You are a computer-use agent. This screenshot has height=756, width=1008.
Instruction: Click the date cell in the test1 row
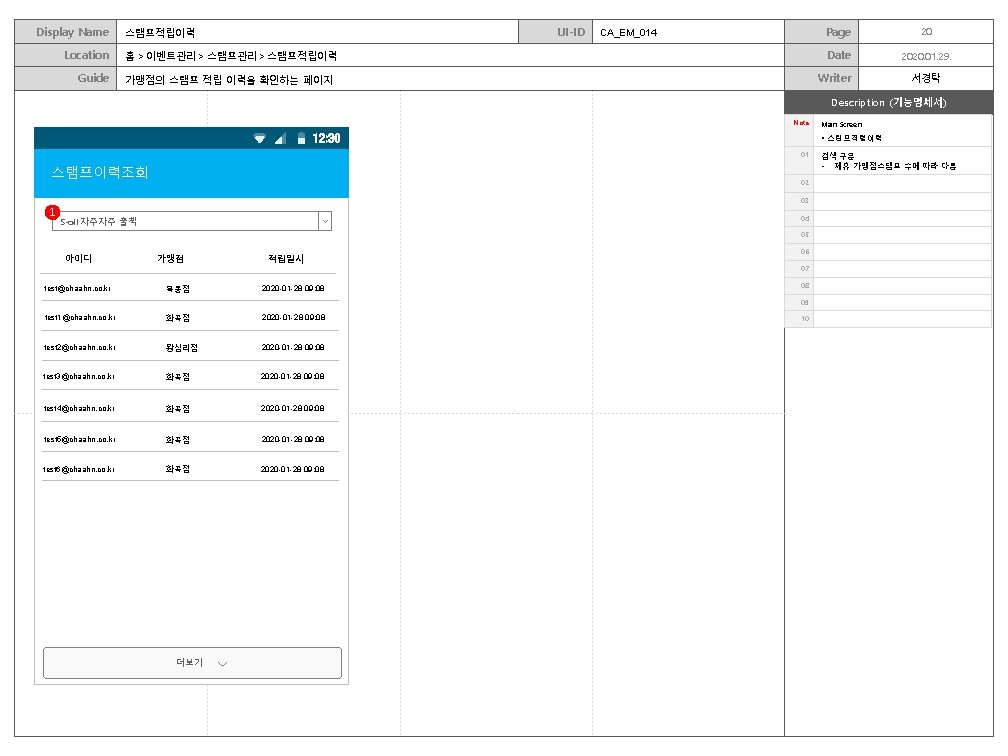pos(292,289)
